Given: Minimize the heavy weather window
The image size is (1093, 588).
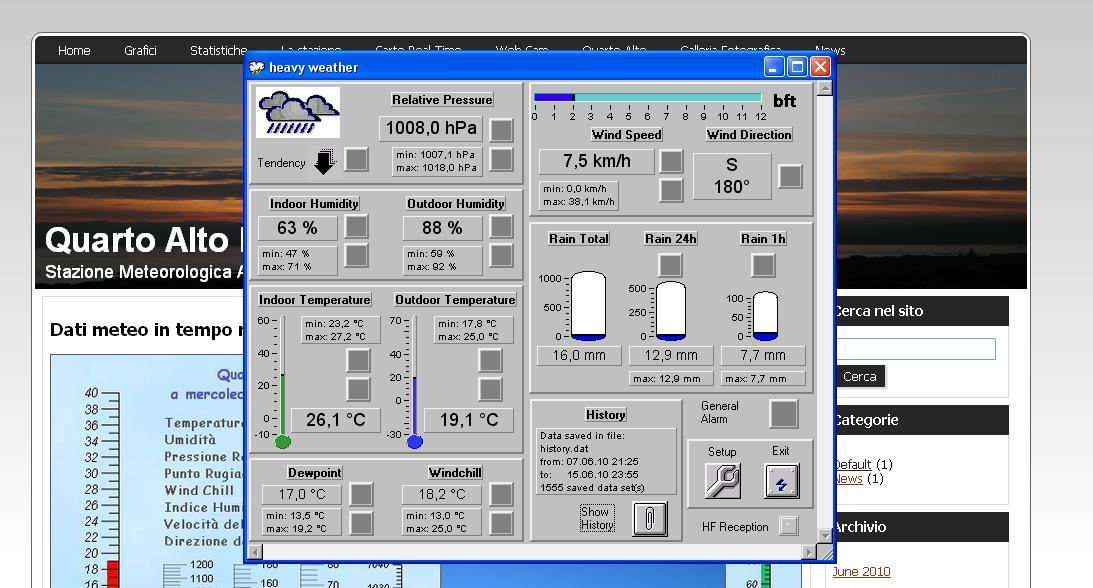Looking at the screenshot, I should tap(774, 67).
